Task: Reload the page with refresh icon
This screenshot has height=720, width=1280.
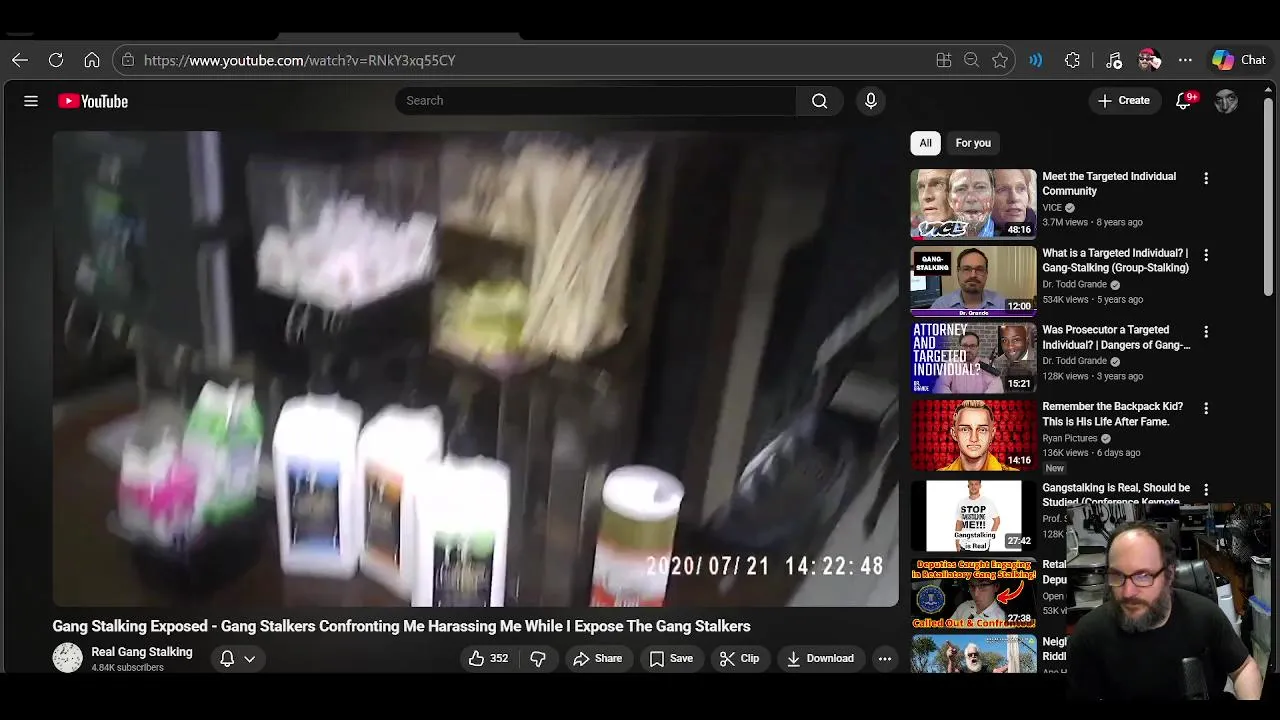Action: click(56, 60)
